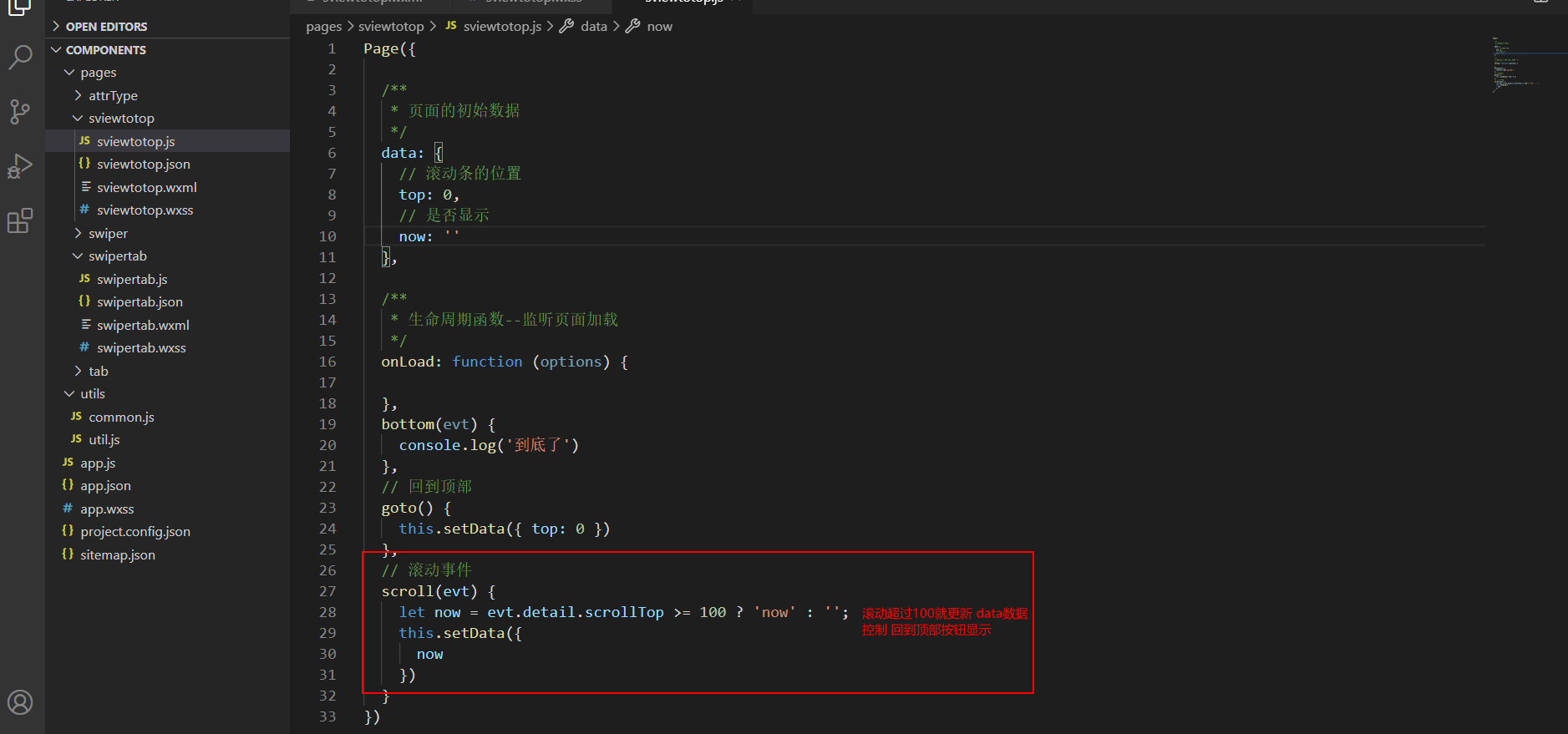The height and width of the screenshot is (734, 1568).
Task: Click the now breadcrumb symbol
Action: [649, 27]
